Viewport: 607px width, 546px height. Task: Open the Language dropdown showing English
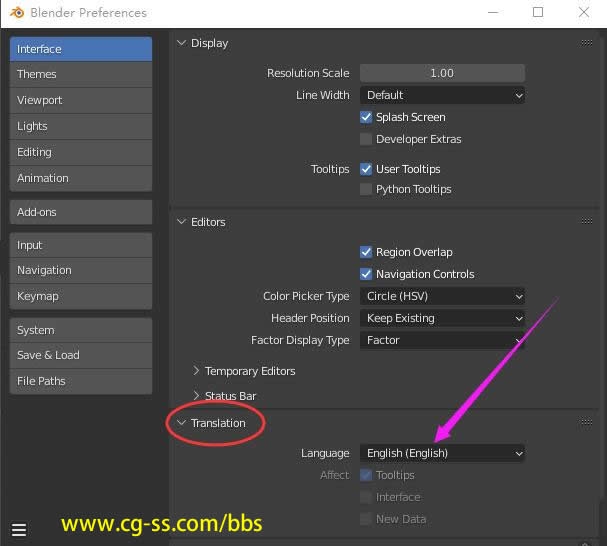pos(442,453)
